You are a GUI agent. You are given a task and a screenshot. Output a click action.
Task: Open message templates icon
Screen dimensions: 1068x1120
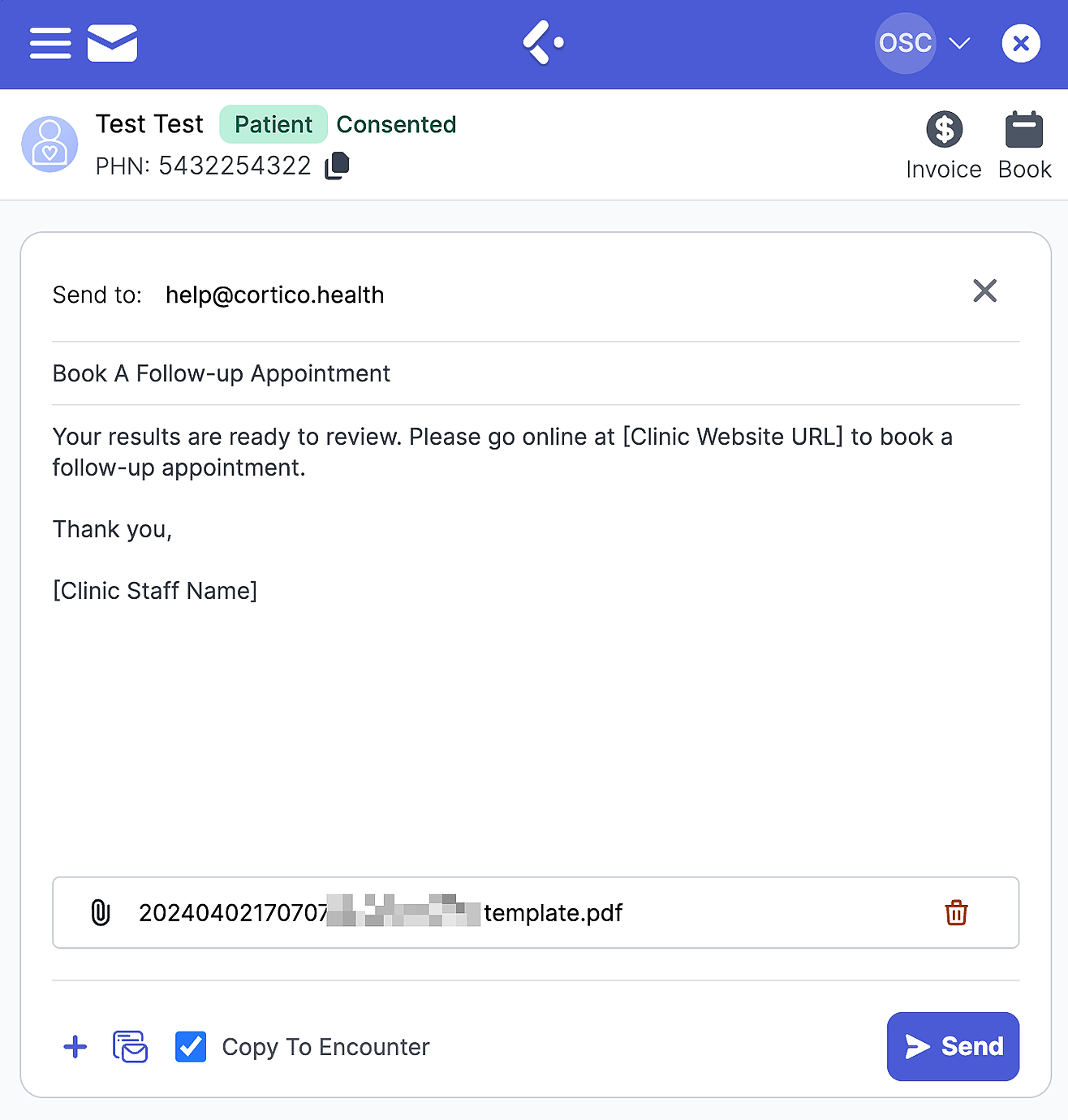pyautogui.click(x=130, y=1047)
